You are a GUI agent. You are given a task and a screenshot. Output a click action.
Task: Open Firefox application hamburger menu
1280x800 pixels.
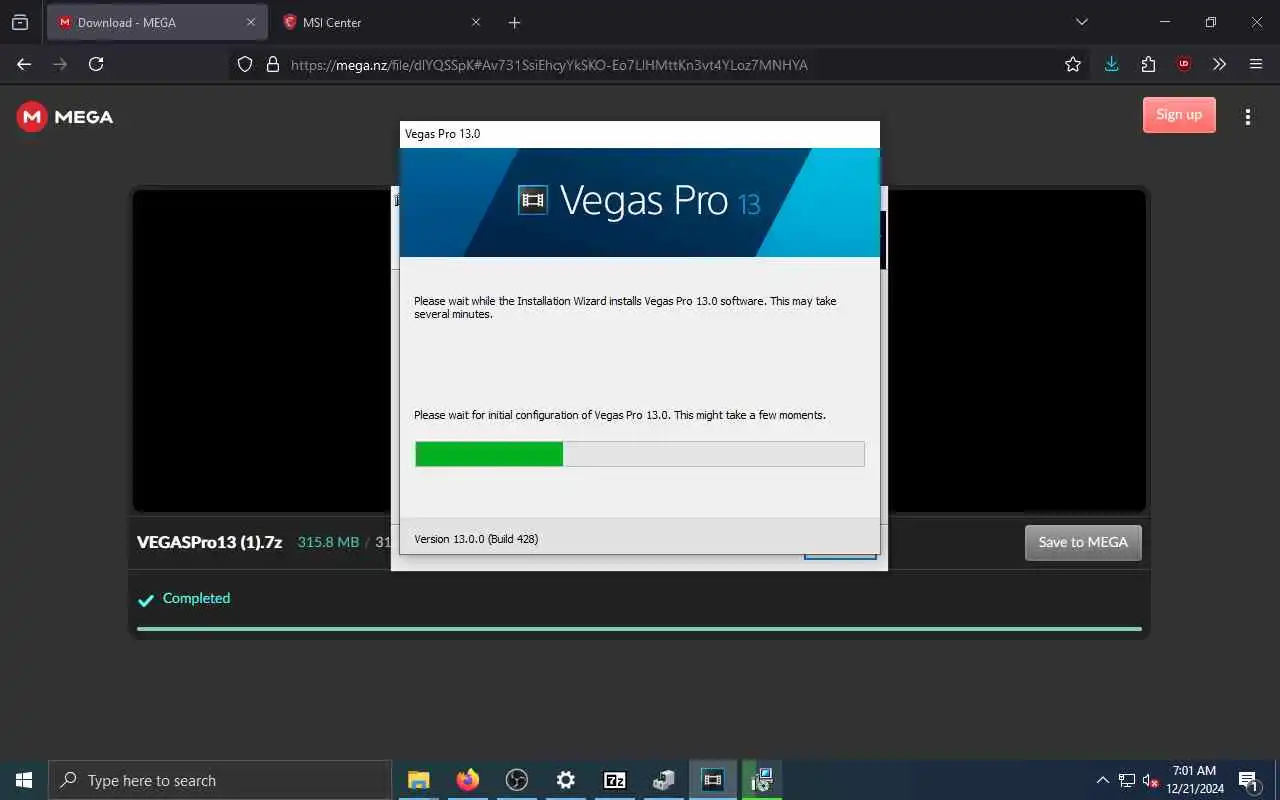pyautogui.click(x=1256, y=64)
